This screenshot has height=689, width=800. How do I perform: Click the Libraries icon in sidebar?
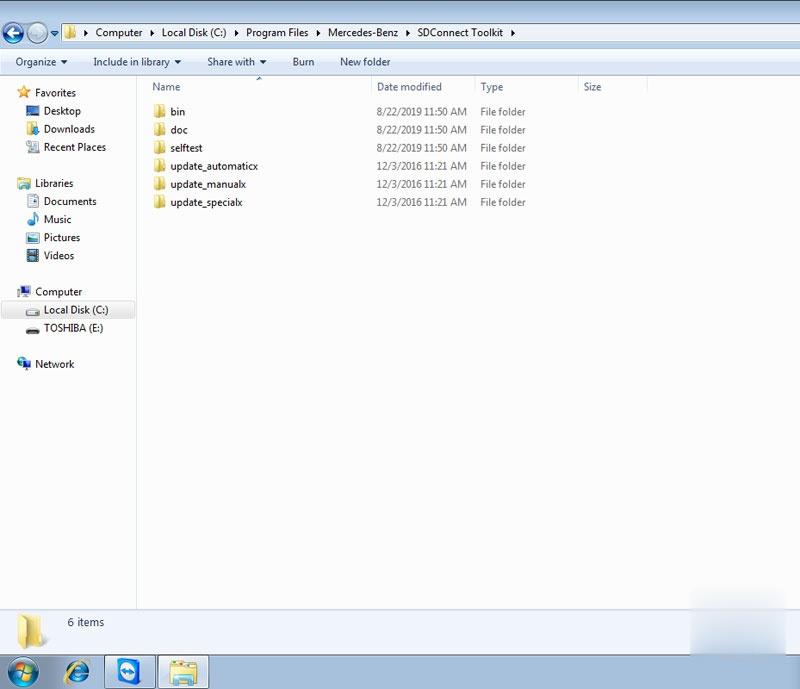click(24, 183)
